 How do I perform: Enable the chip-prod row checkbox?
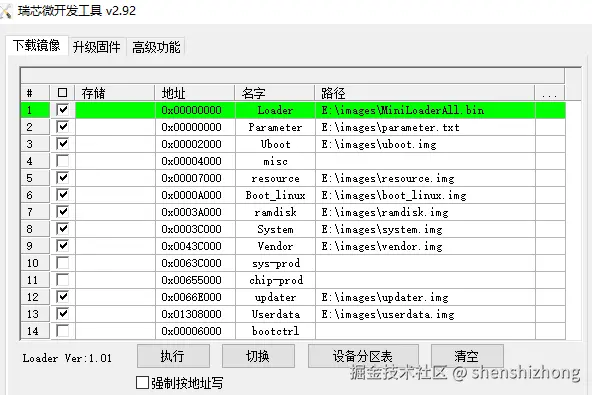point(62,280)
